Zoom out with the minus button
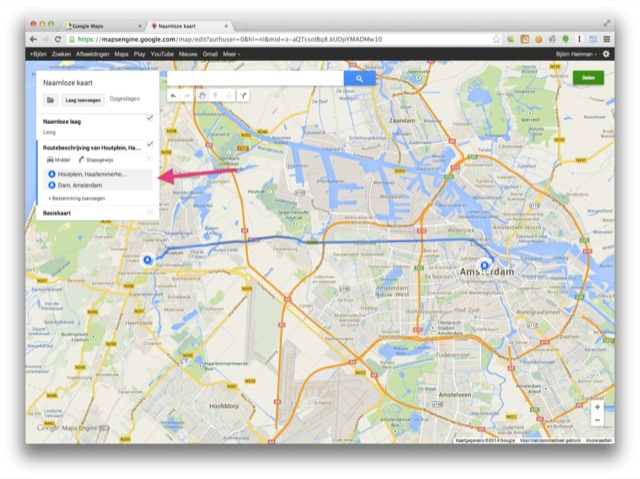The image size is (640, 479). click(598, 420)
